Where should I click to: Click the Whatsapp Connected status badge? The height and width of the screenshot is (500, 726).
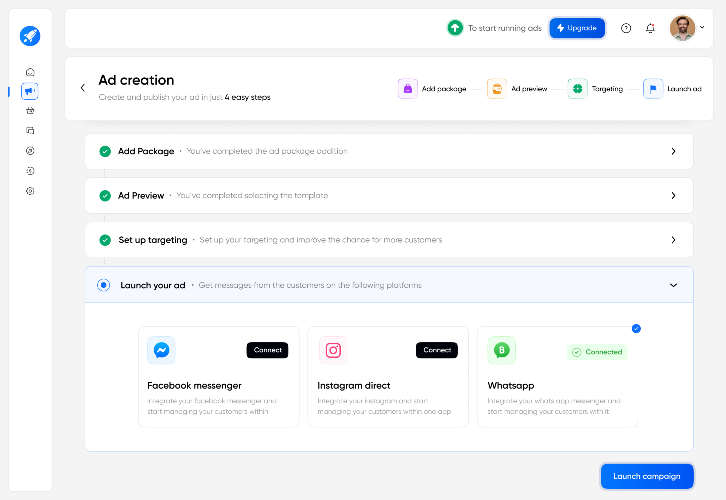point(597,352)
